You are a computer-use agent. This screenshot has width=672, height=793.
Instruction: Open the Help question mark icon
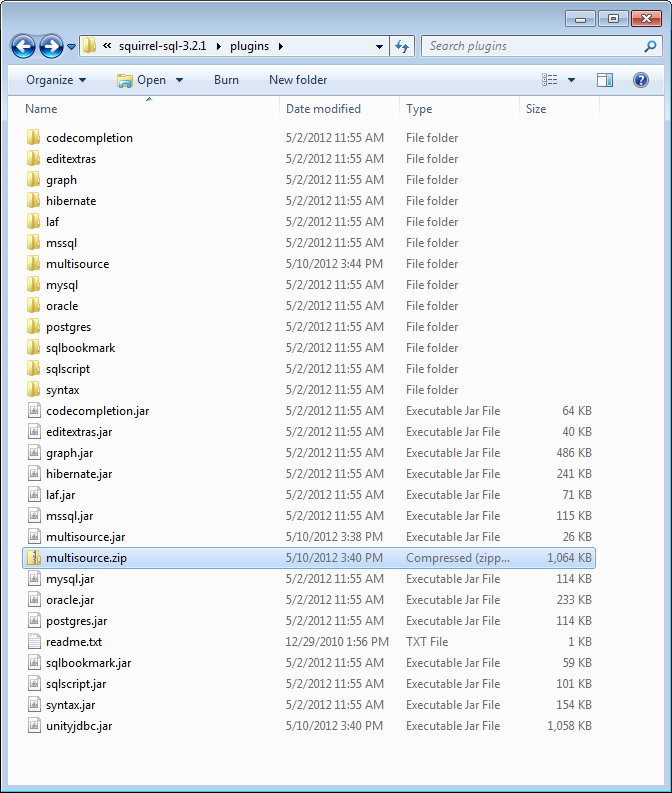point(641,80)
